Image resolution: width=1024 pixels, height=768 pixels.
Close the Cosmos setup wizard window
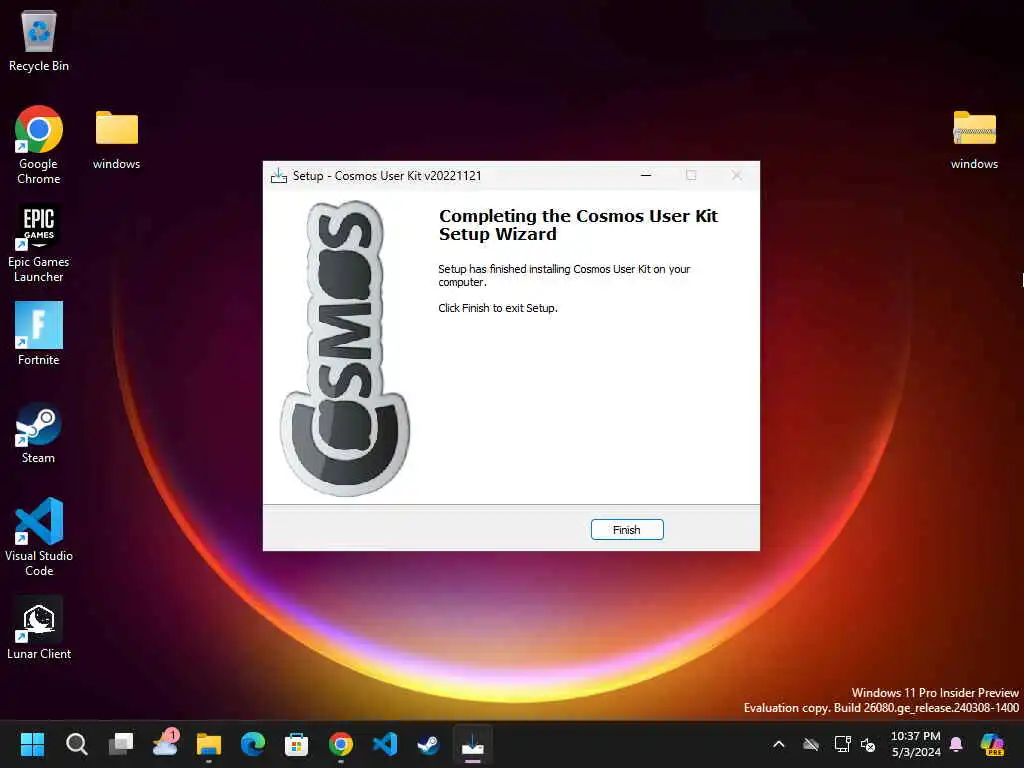click(737, 175)
